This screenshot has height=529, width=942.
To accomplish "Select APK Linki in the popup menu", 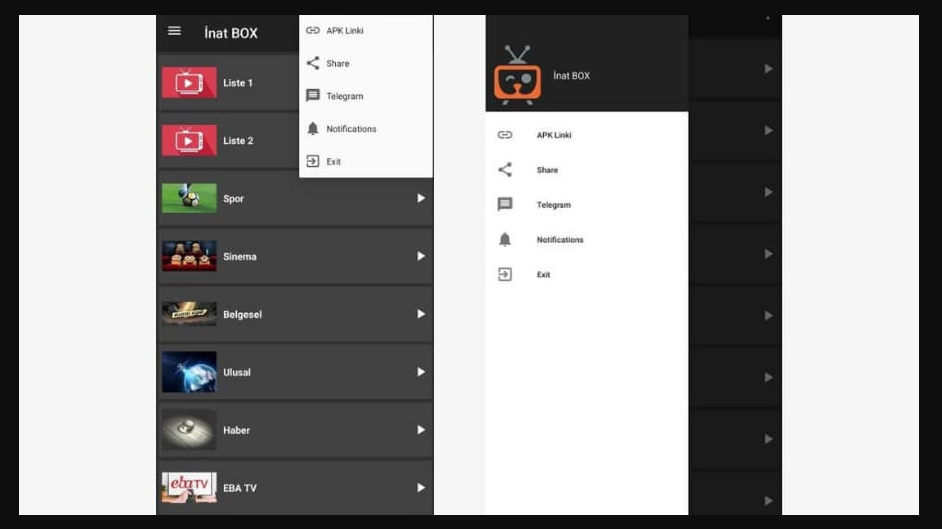I will (345, 31).
